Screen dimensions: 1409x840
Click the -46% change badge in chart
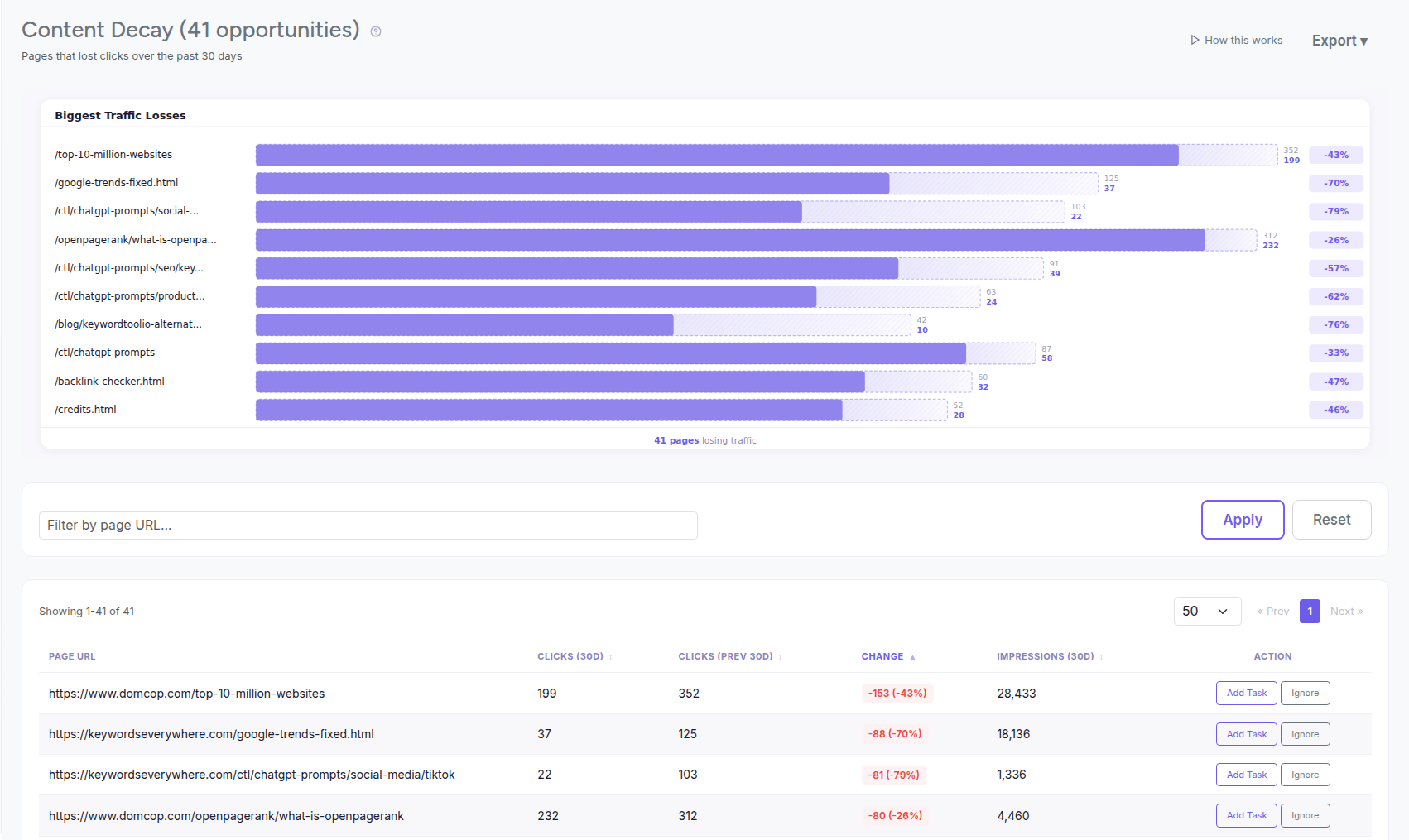coord(1335,410)
